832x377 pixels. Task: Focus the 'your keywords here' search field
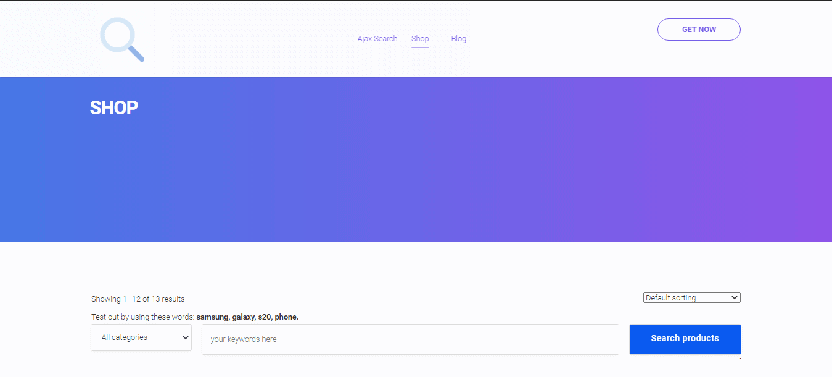click(x=410, y=339)
